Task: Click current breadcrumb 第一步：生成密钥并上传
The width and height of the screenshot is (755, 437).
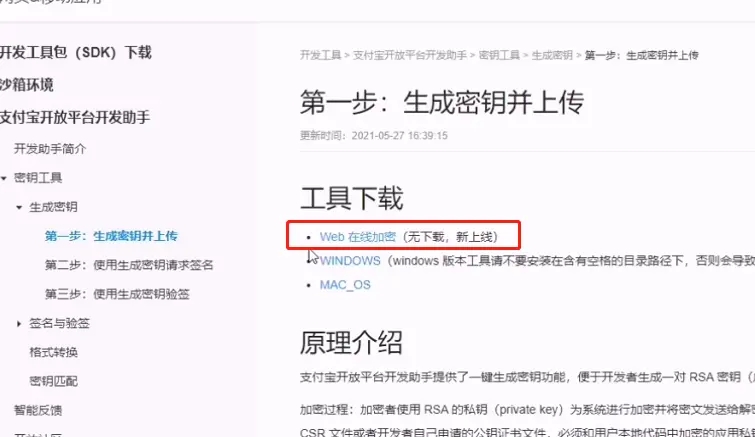Action: click(641, 55)
